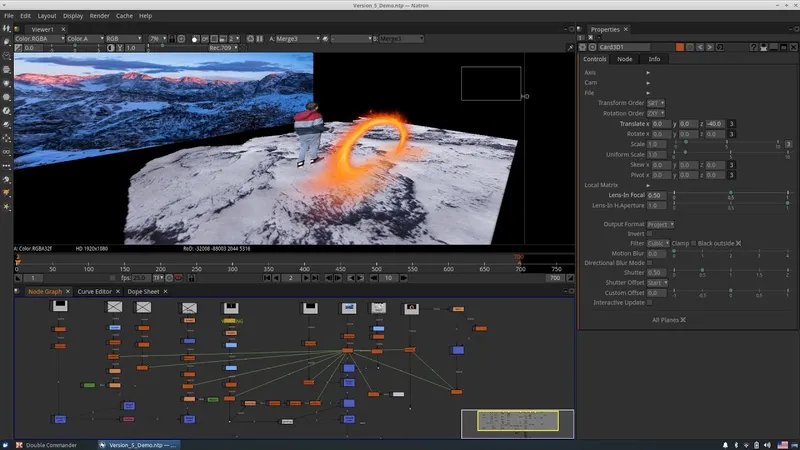Enable the Interactive Update checkbox
Screen dimensions: 800x450
coord(649,302)
